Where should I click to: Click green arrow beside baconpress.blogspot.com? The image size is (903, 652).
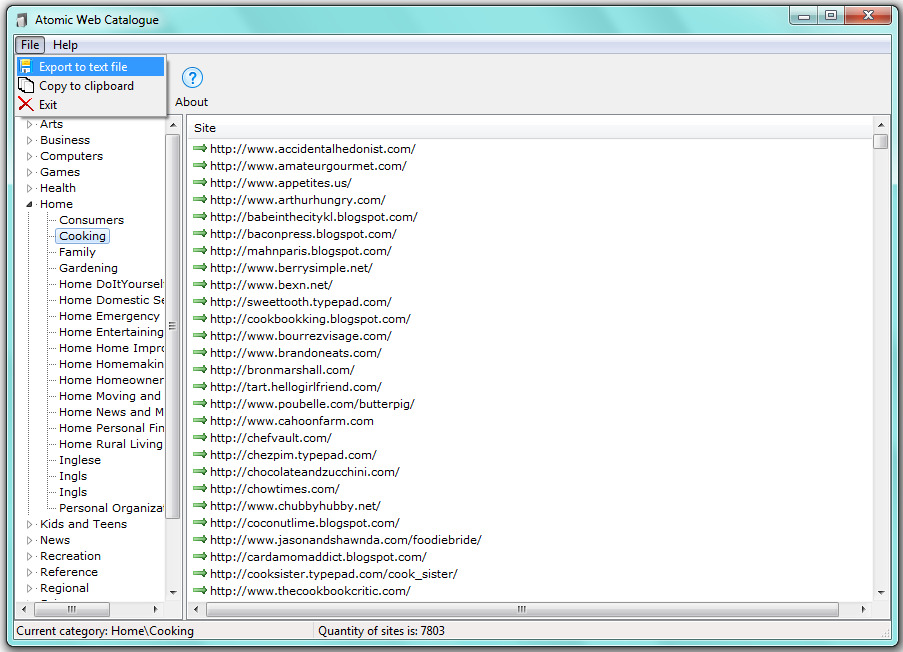pyautogui.click(x=200, y=234)
